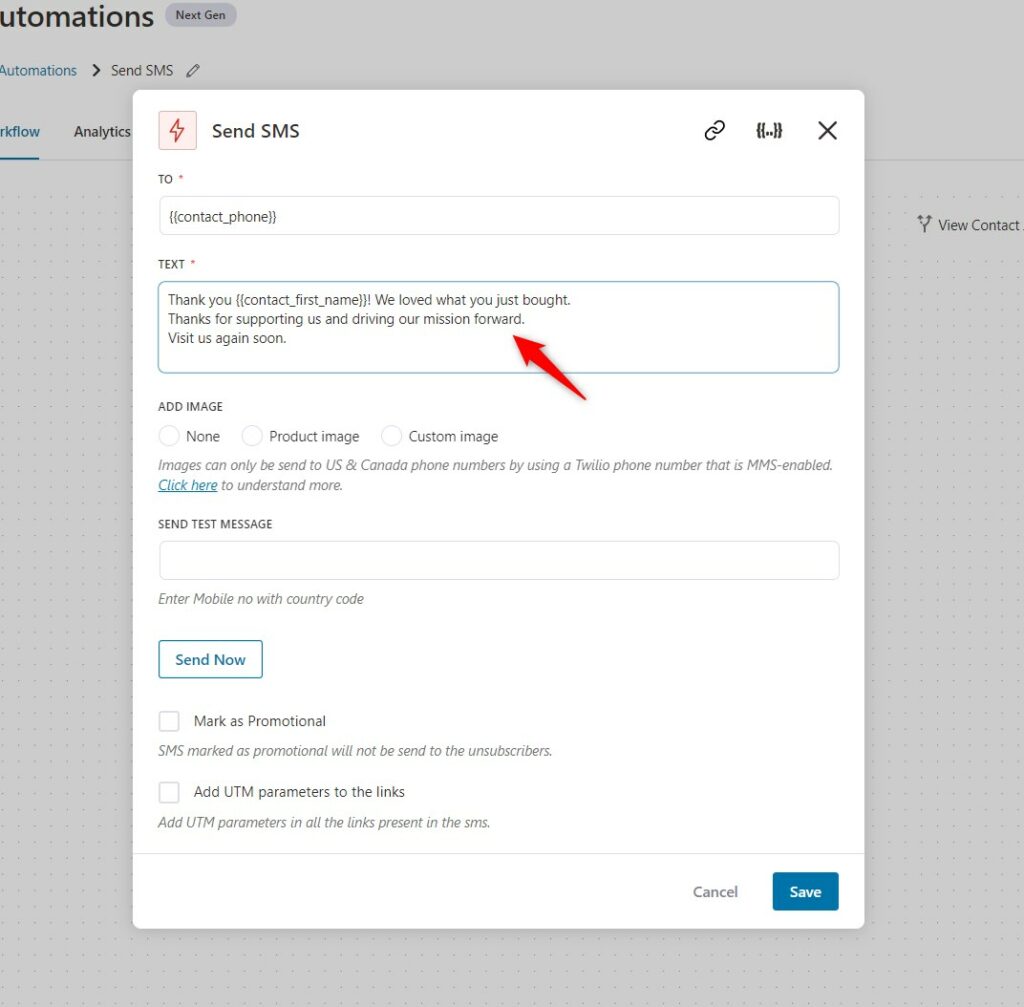Go to Automations breadcrumb link
This screenshot has height=1007, width=1024.
pyautogui.click(x=38, y=71)
